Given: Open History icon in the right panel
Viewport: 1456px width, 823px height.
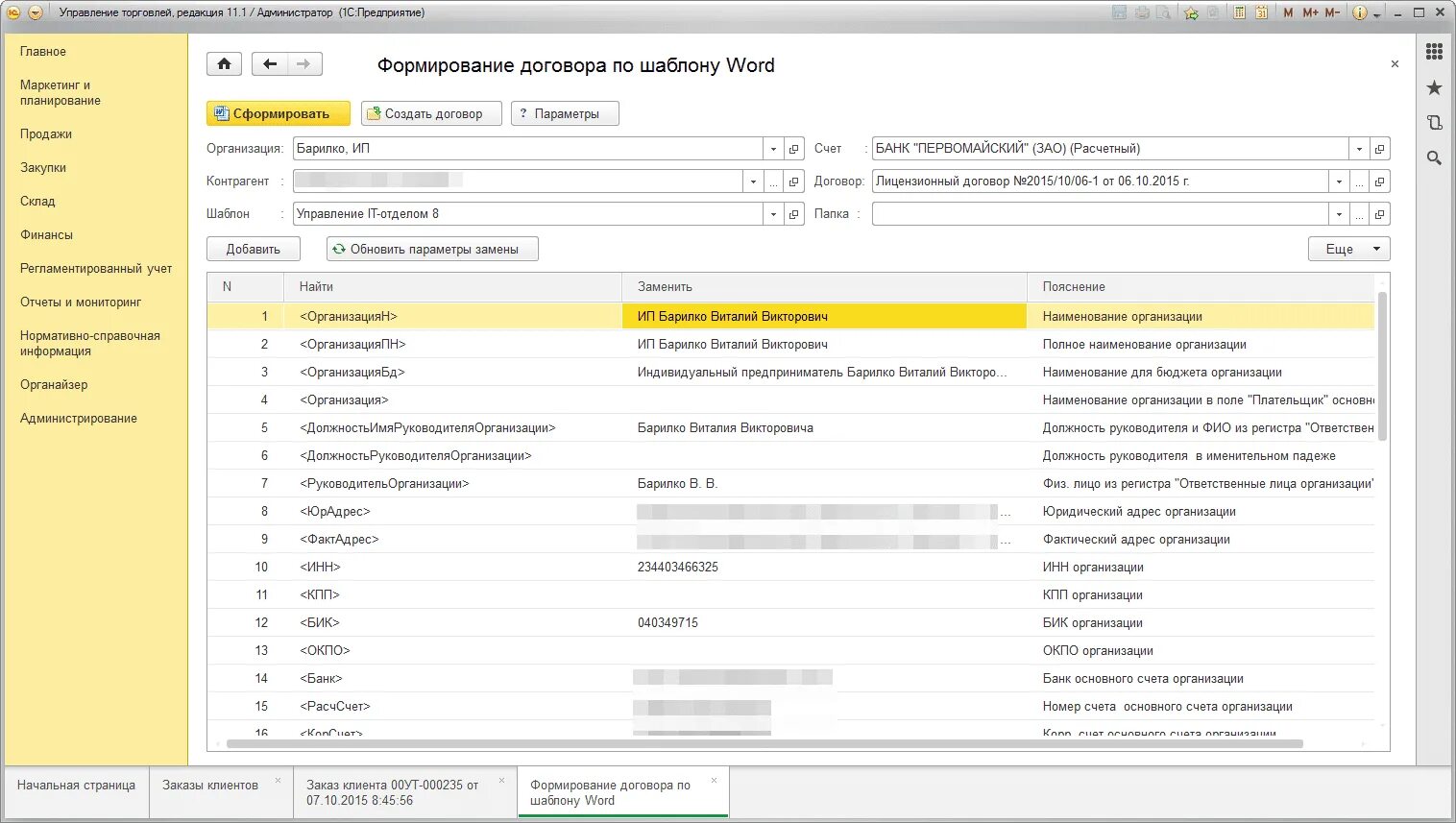Looking at the screenshot, I should coord(1434,122).
